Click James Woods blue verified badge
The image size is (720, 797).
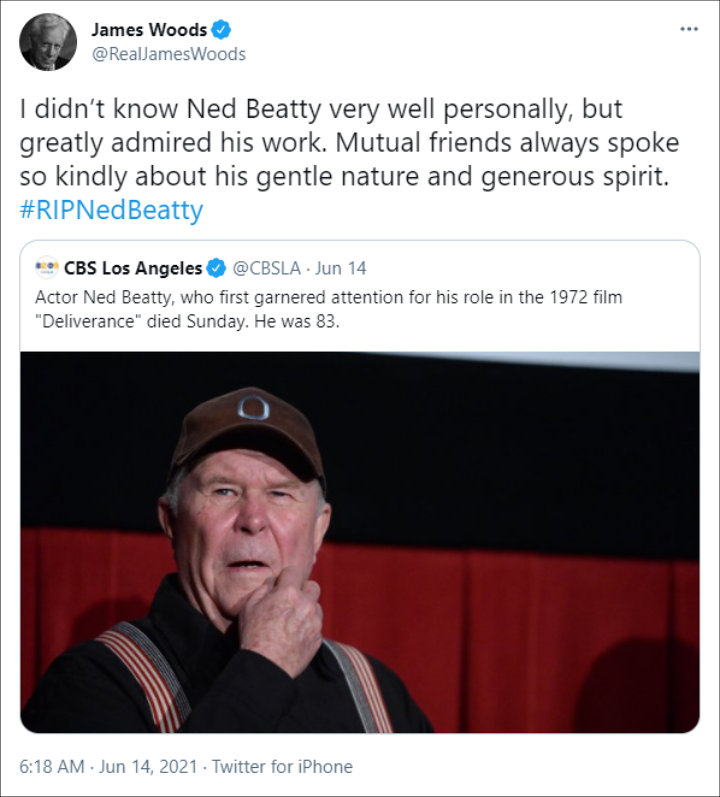coord(221,30)
